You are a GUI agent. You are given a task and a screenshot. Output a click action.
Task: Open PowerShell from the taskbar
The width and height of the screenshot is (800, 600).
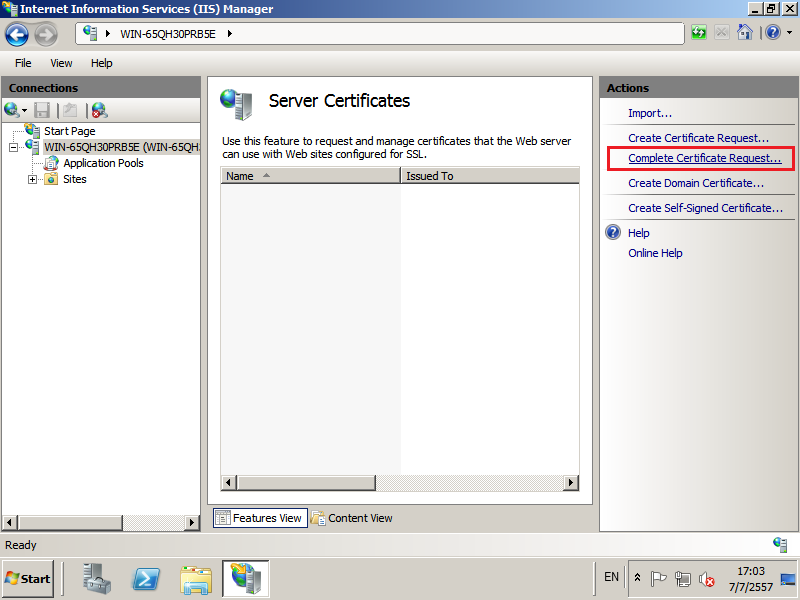click(x=148, y=578)
